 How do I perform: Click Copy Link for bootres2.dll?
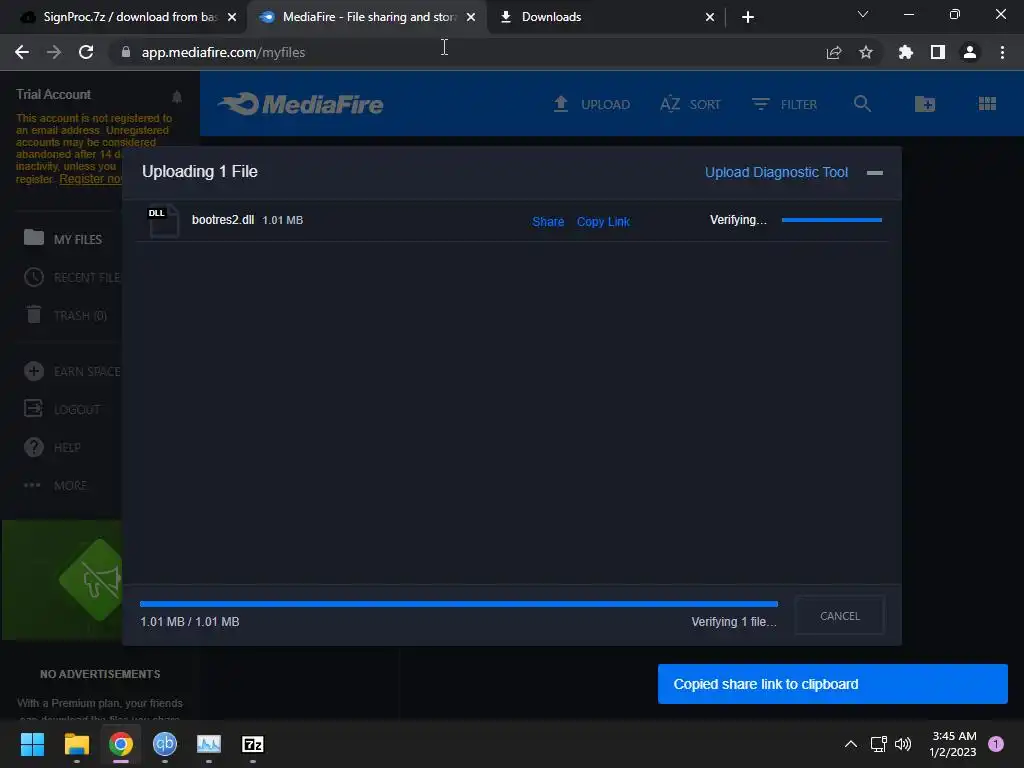click(x=603, y=221)
